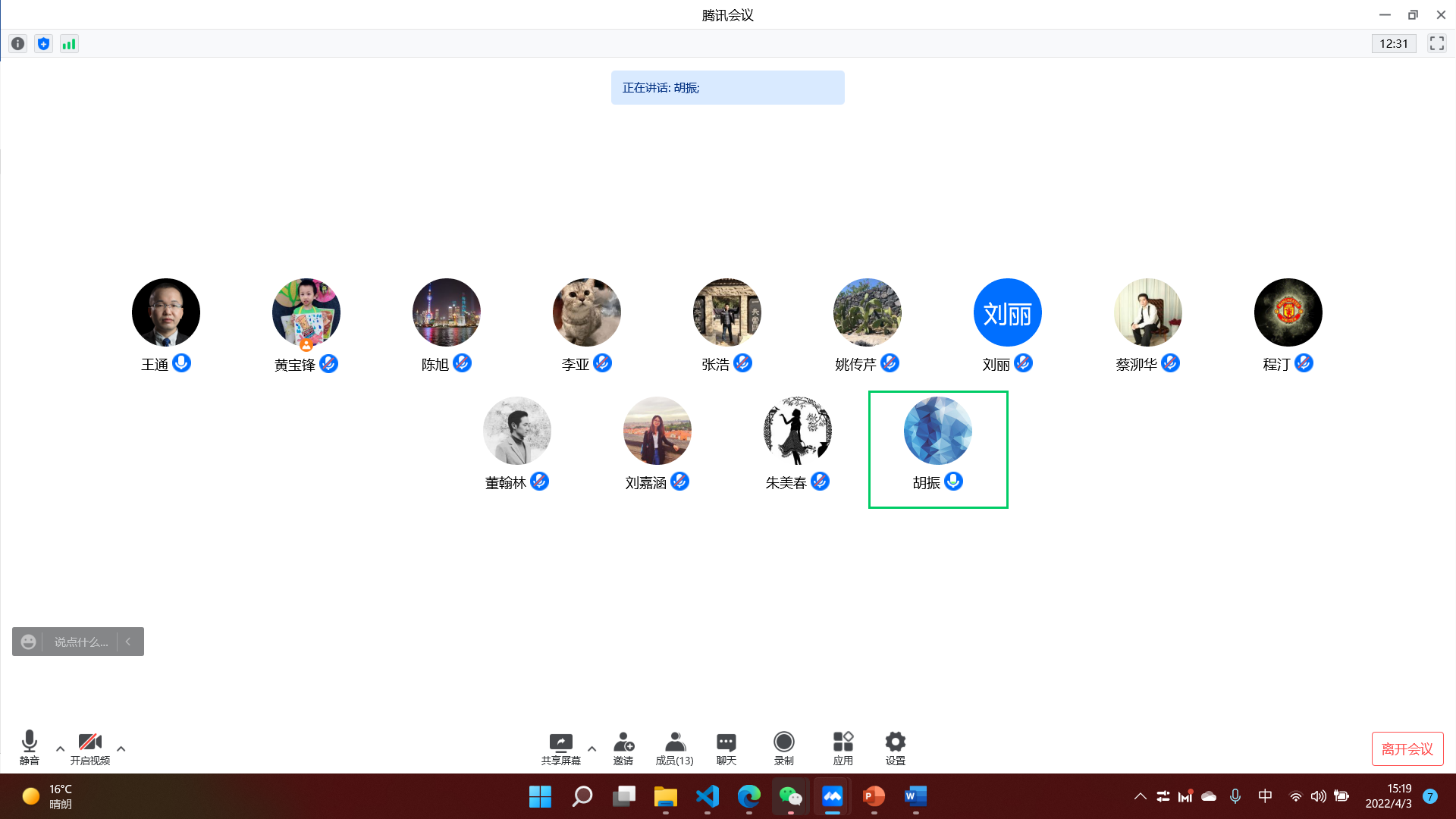
Task: Select 朱美春's silhouette avatar
Action: tap(798, 431)
